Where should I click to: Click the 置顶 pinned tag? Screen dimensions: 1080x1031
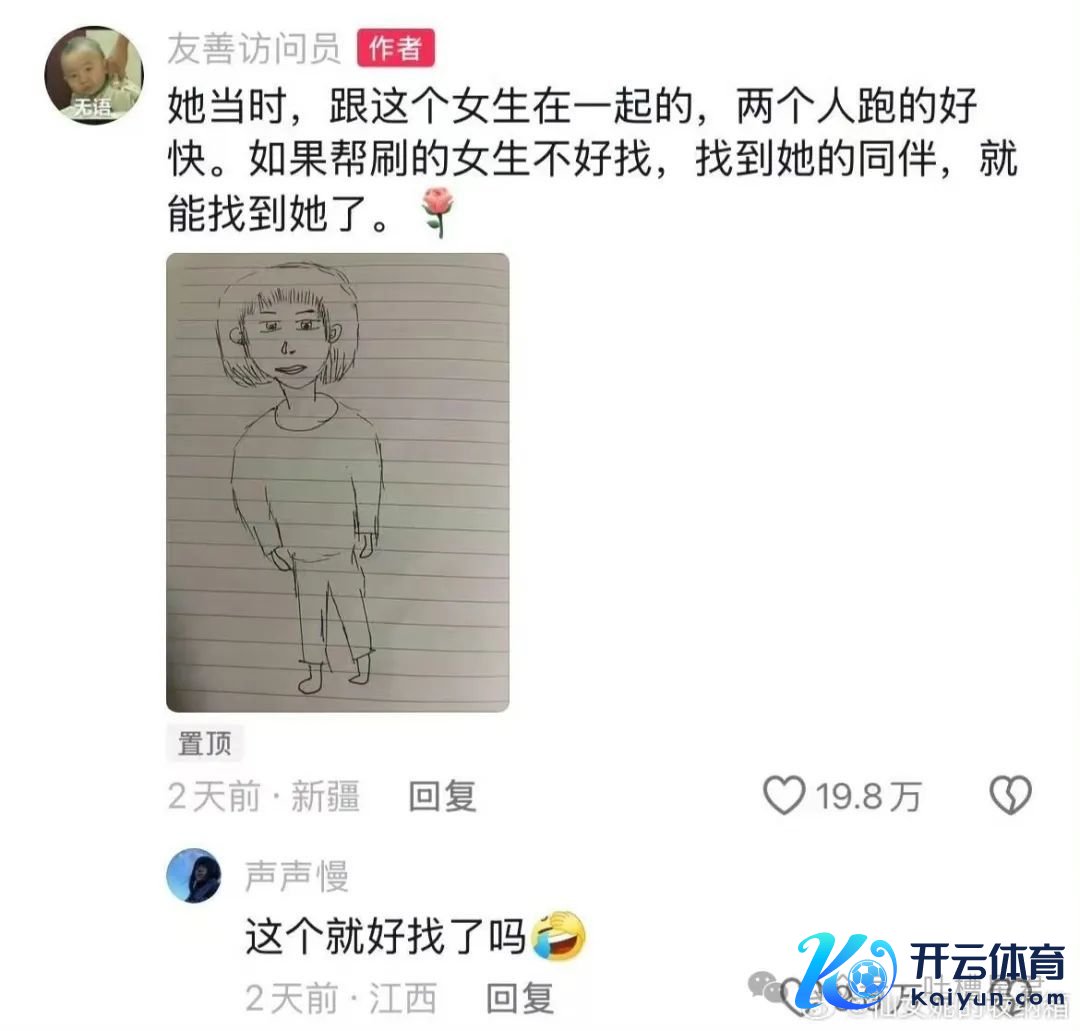[x=205, y=743]
